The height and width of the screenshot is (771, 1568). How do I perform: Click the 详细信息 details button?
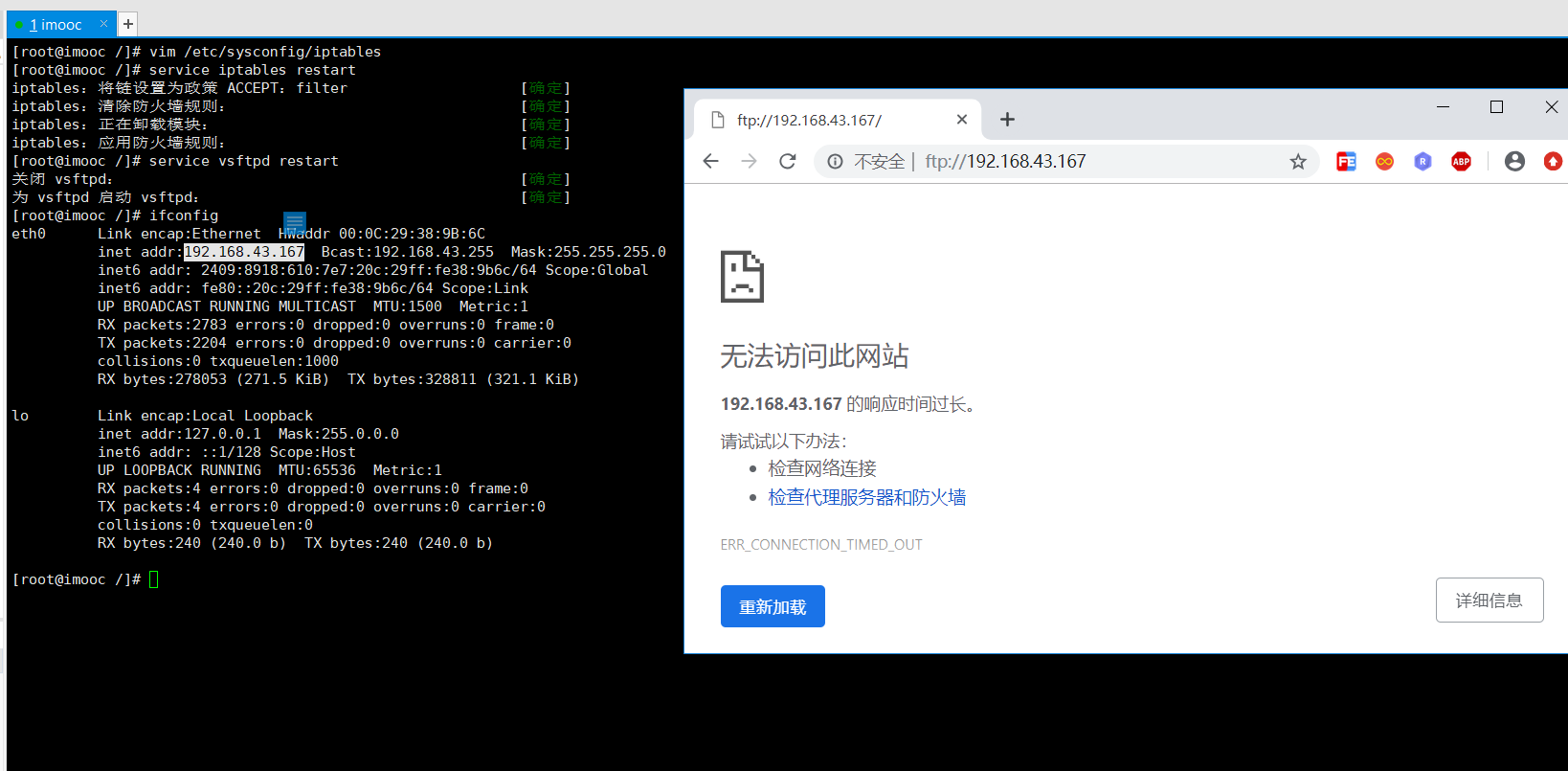pyautogui.click(x=1490, y=600)
